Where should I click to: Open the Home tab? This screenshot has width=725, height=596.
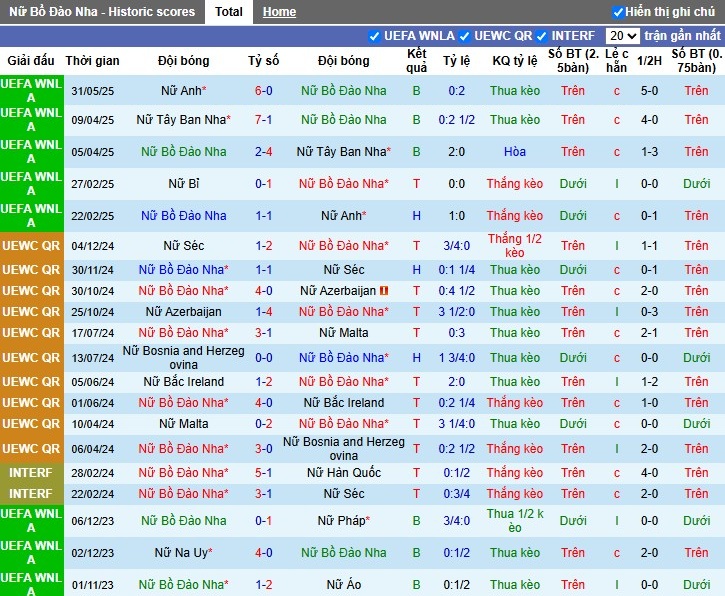click(x=279, y=12)
